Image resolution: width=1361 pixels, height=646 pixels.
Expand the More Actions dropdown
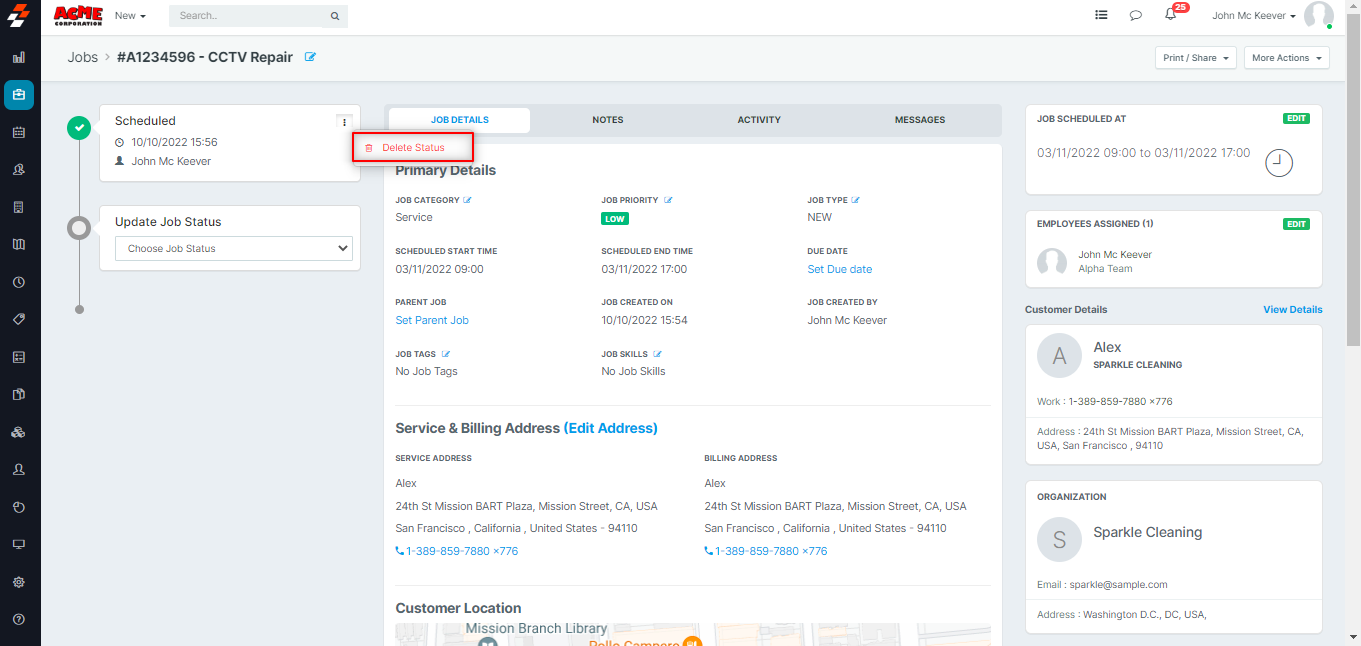(1286, 58)
